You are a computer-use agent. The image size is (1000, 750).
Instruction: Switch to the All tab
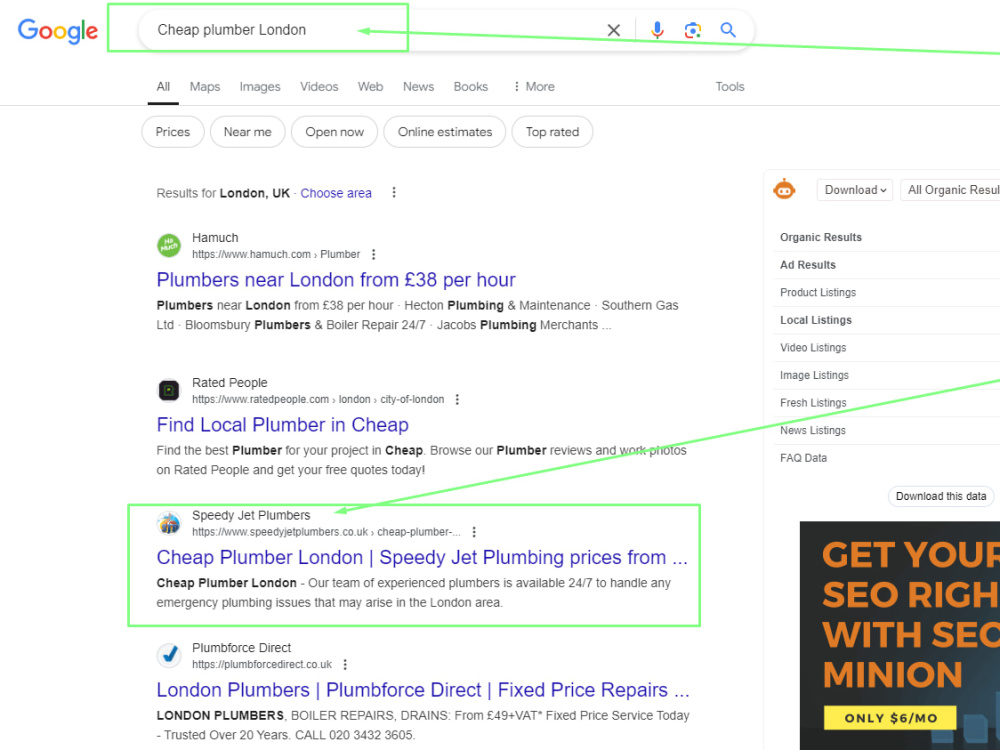tap(163, 87)
